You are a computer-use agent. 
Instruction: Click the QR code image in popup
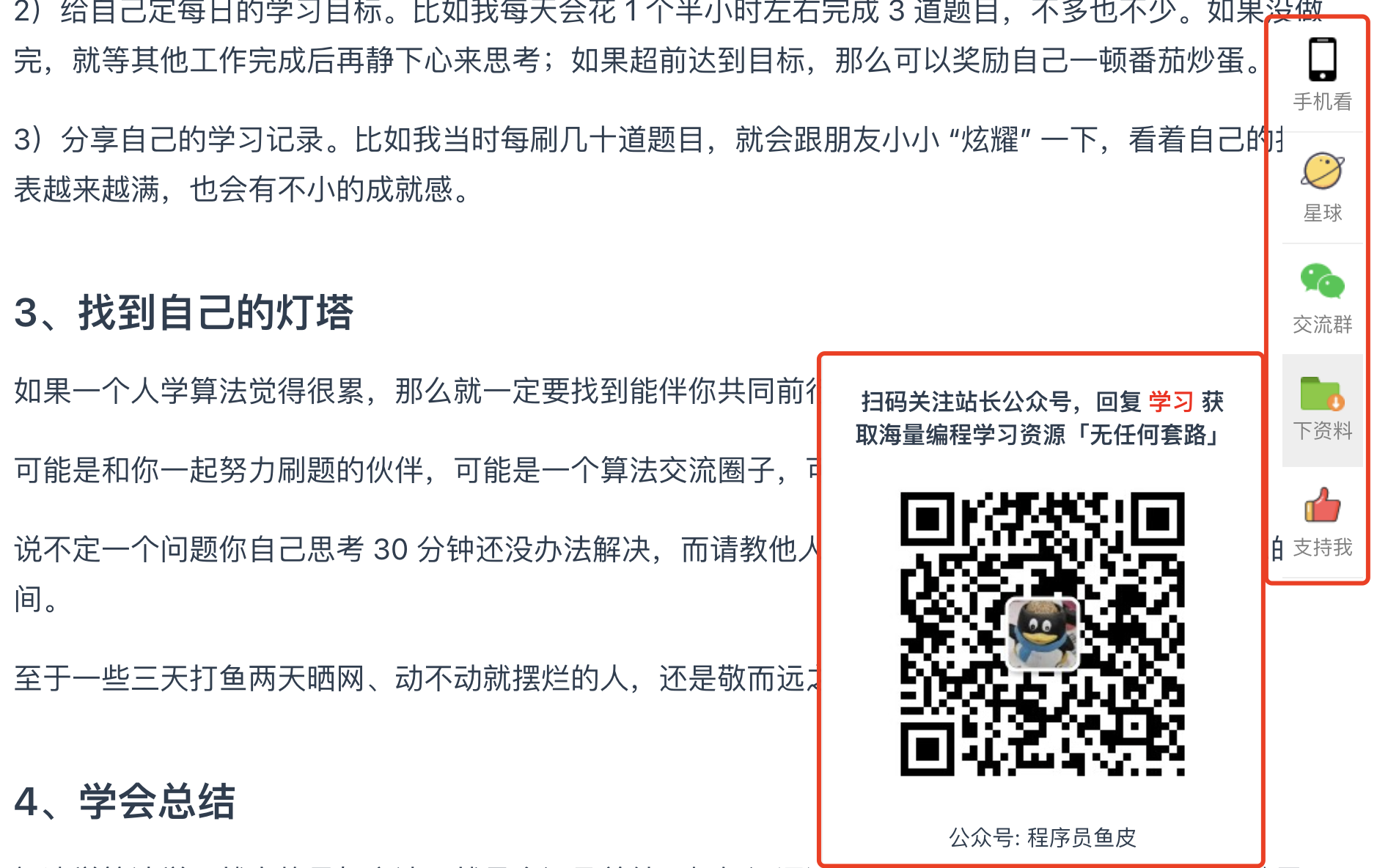1042,634
